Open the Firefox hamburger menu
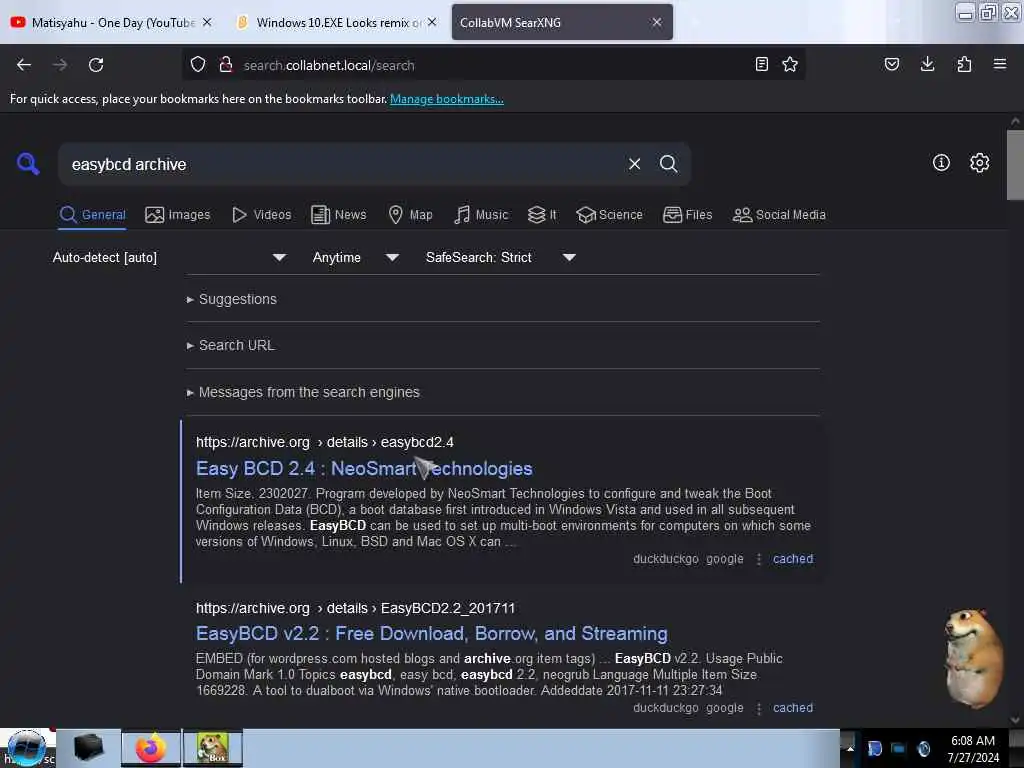Image resolution: width=1024 pixels, height=768 pixels. [1000, 64]
